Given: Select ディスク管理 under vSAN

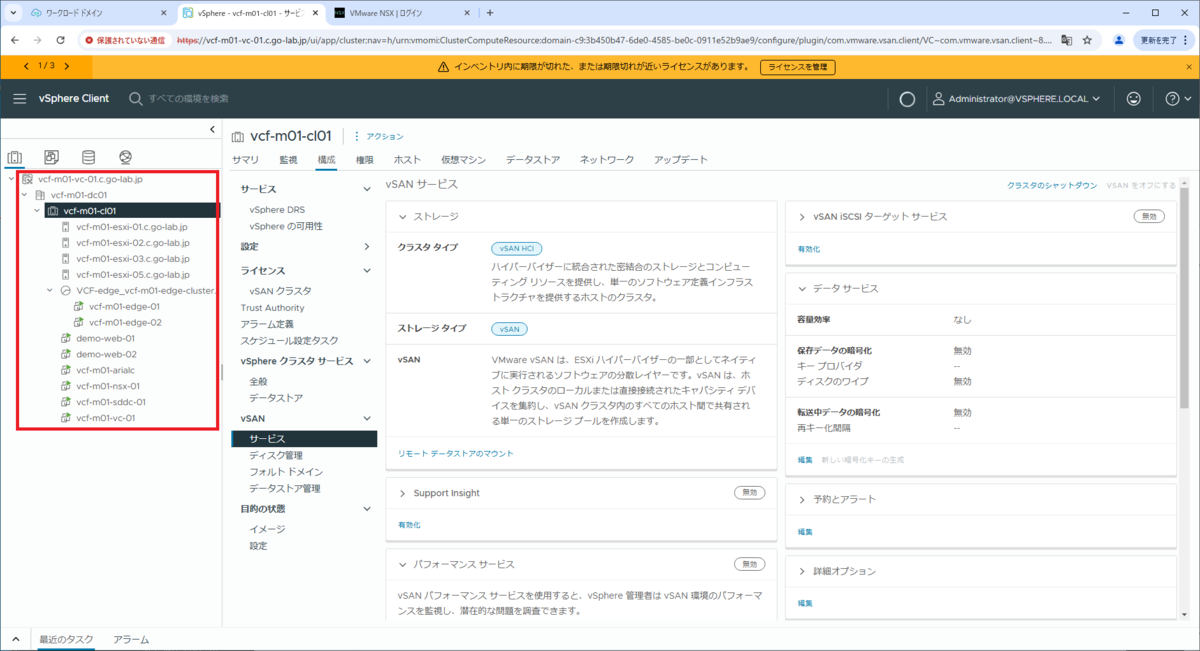Looking at the screenshot, I should point(276,455).
